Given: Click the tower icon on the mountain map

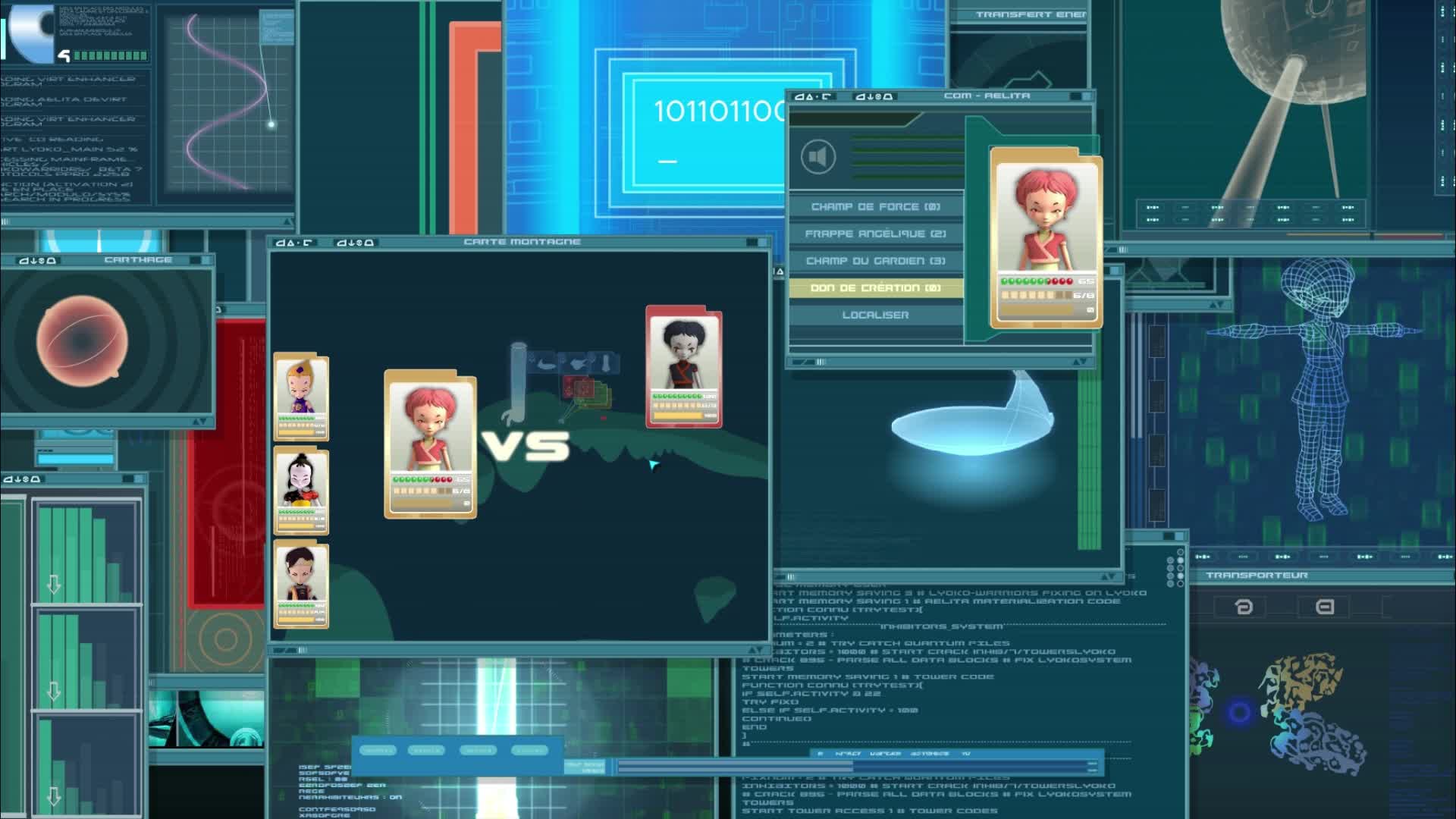Looking at the screenshot, I should (x=518, y=382).
